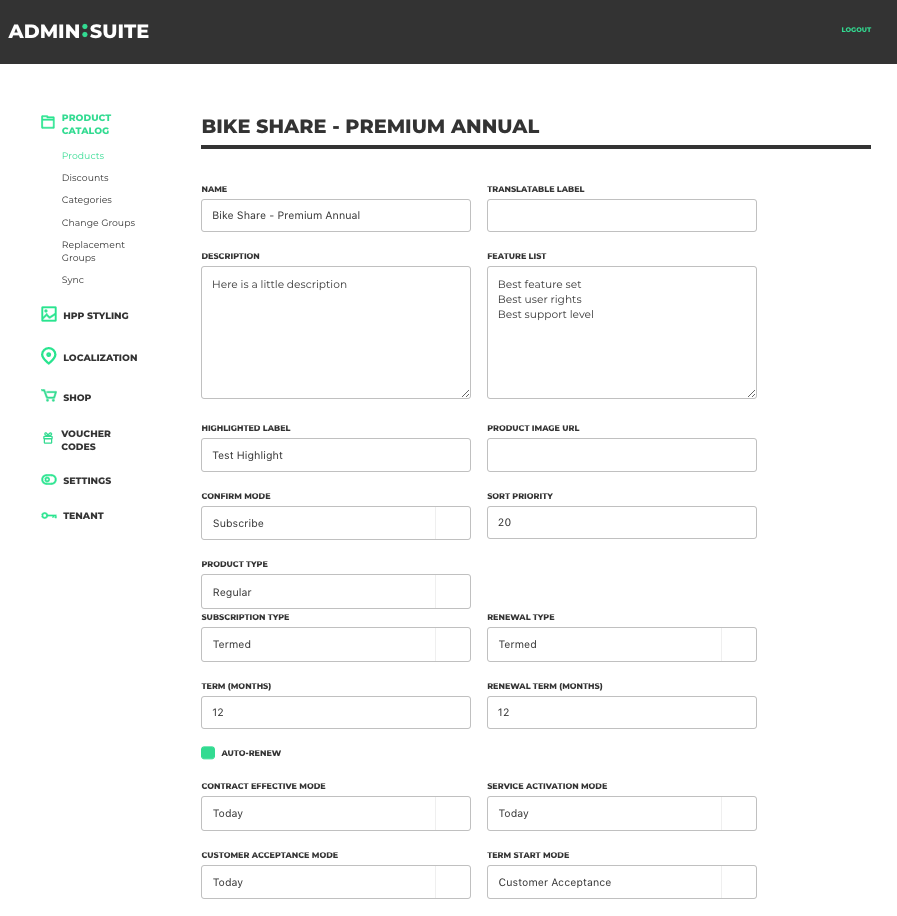
Task: Open the Confirm Mode dropdown
Action: coord(336,523)
